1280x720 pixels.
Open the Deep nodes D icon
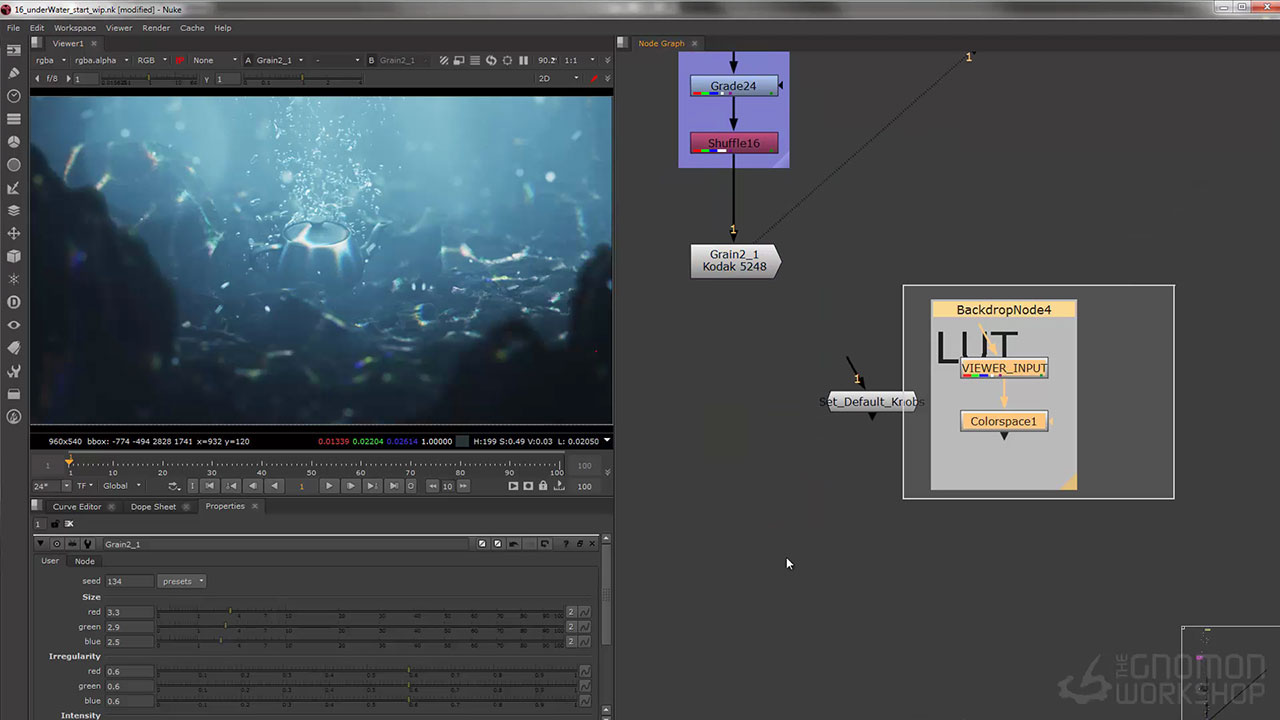pos(14,302)
